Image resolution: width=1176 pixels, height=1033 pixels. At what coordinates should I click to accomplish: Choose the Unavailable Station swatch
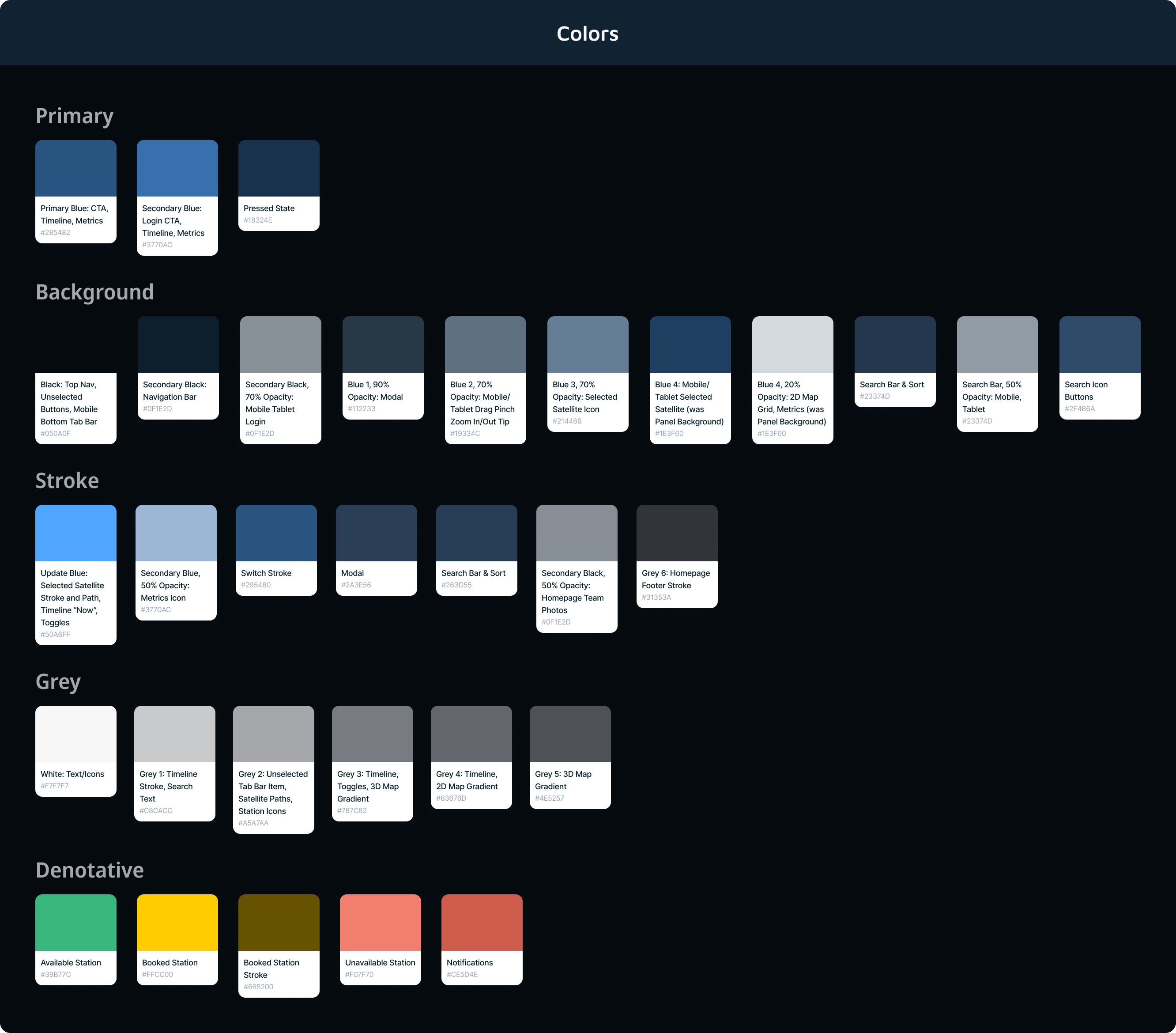coord(380,923)
